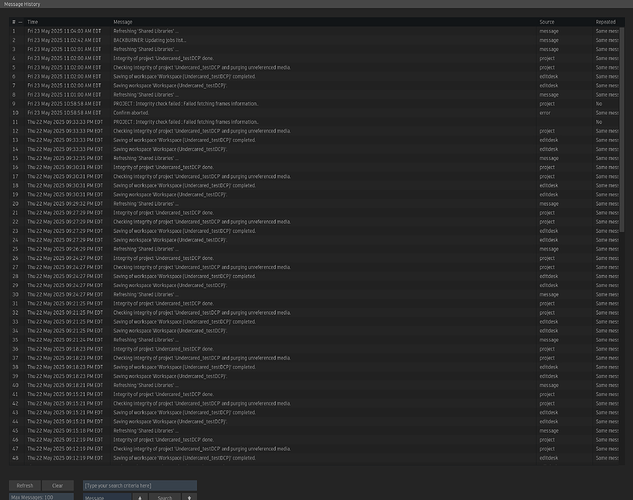Sort by the Time column header
Screen dimensions: 633x500
tap(33, 22)
